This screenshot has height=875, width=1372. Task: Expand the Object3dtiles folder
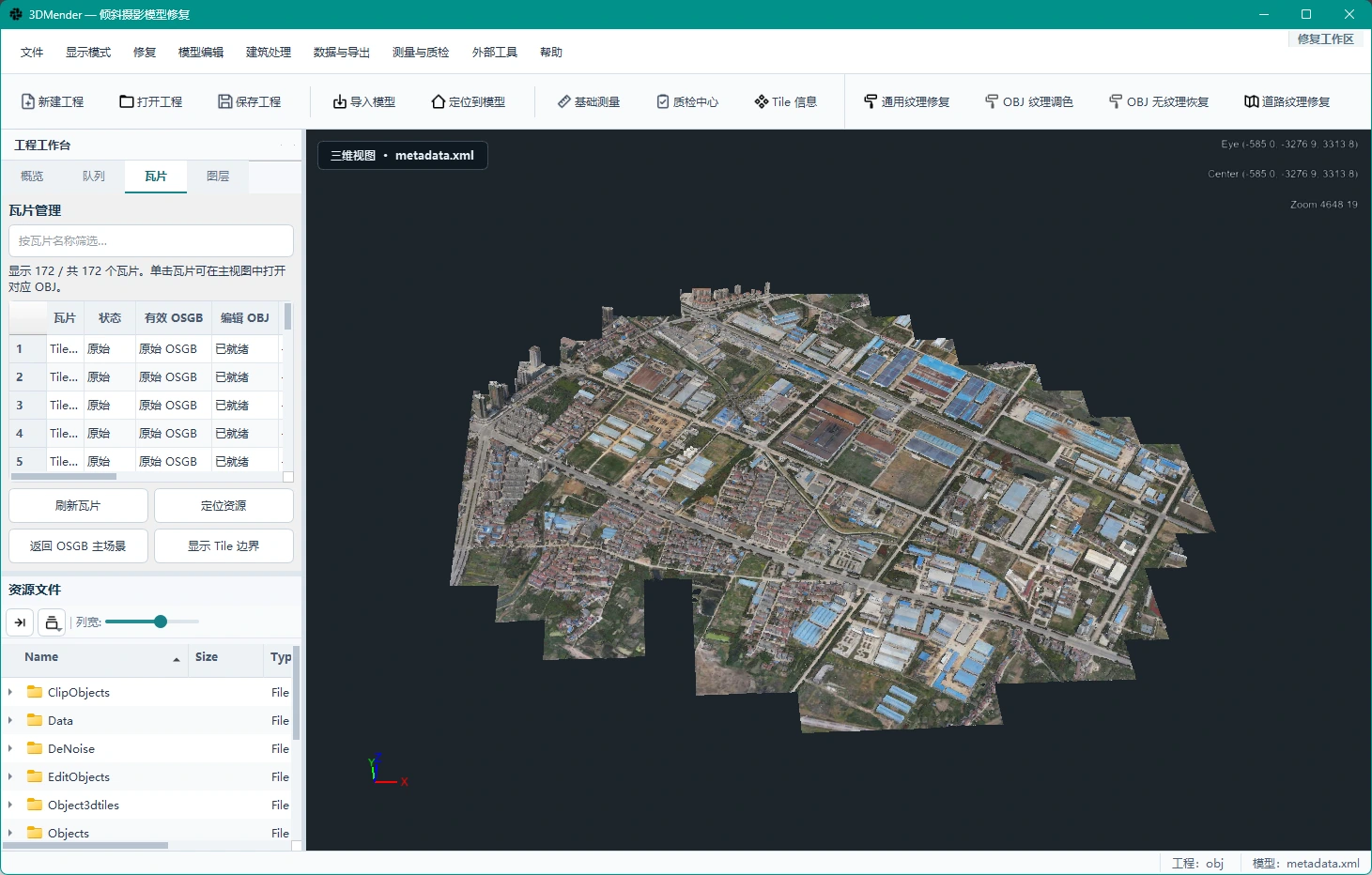[10, 805]
